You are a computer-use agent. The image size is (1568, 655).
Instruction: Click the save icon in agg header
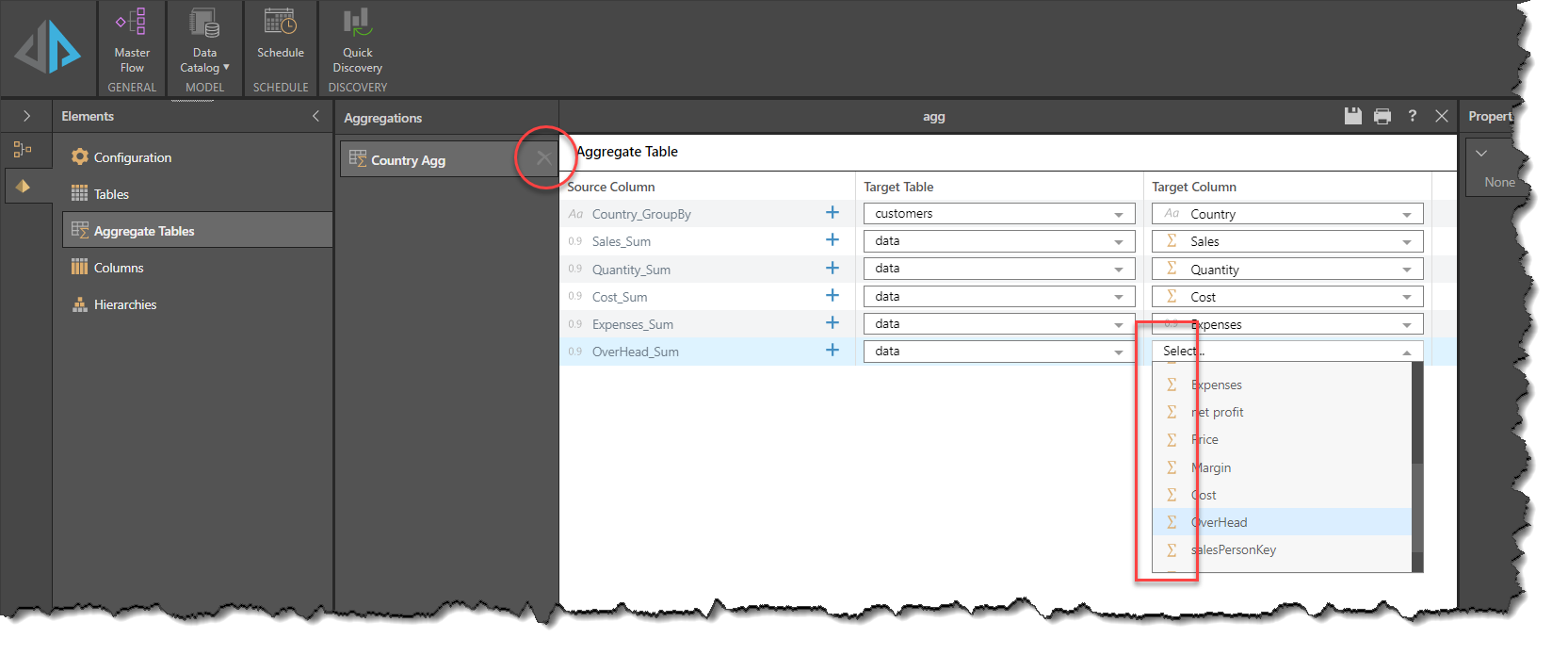[1352, 116]
